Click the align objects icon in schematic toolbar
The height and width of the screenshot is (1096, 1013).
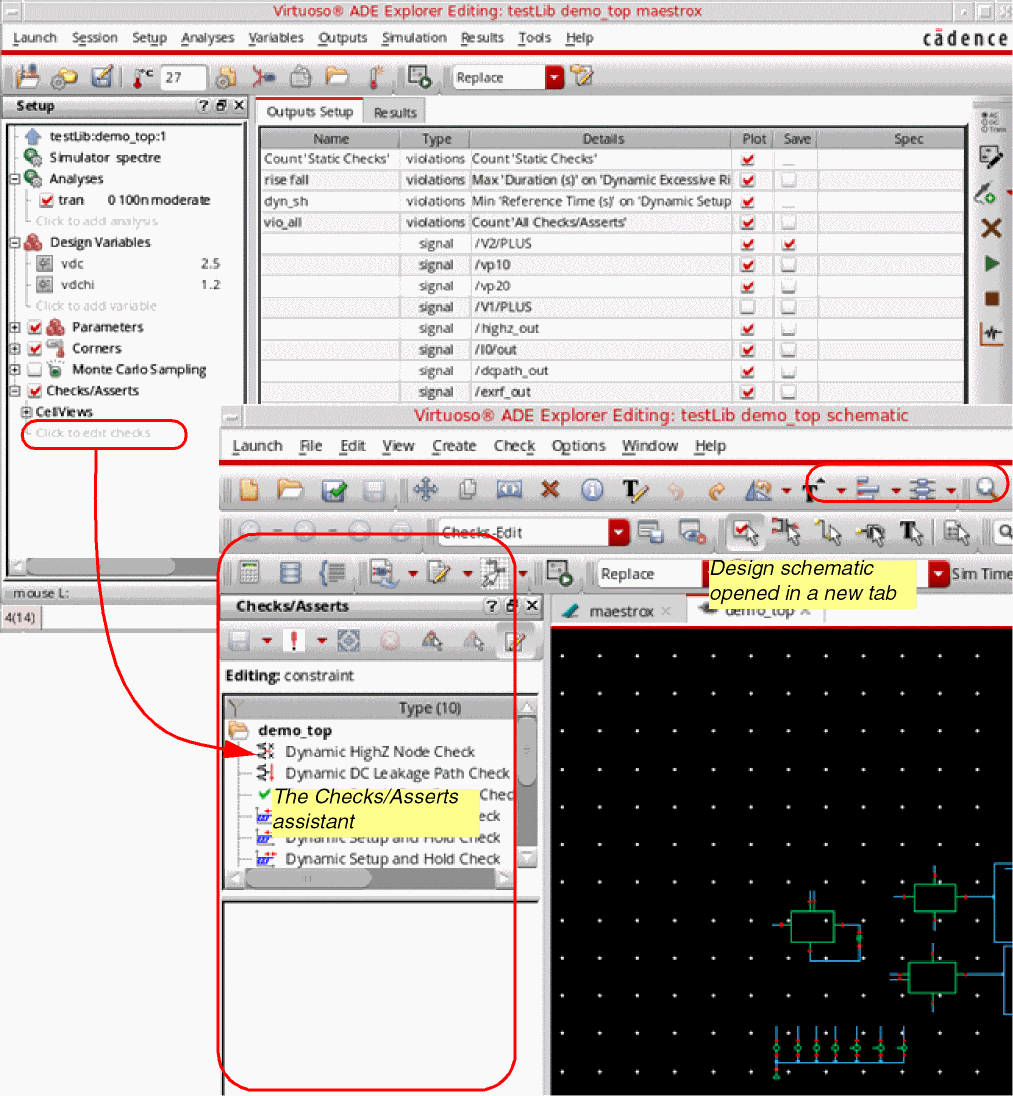pos(867,489)
